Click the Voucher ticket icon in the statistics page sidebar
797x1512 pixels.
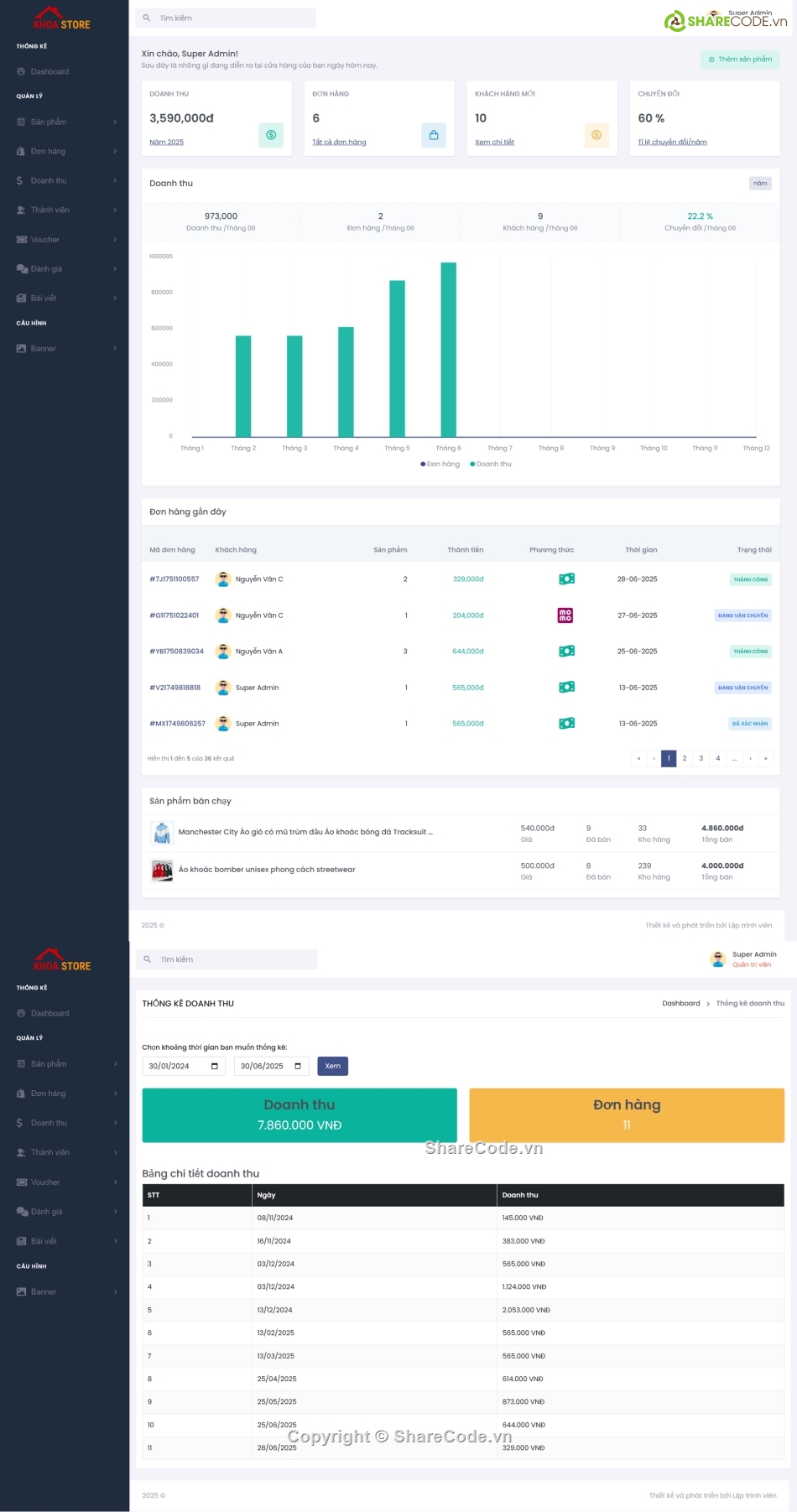(x=22, y=1182)
